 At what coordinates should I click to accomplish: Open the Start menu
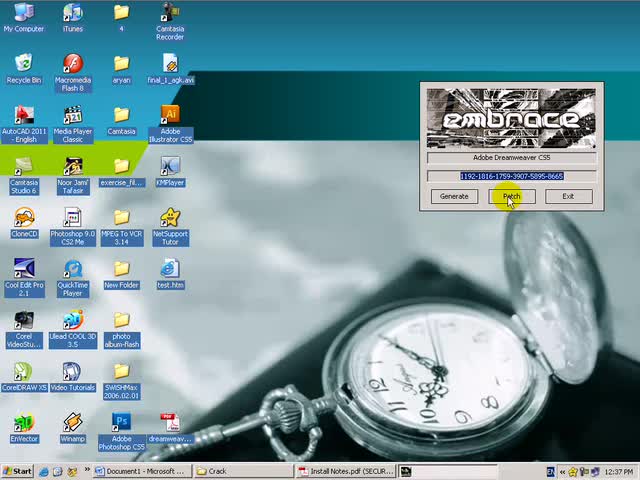coord(17,471)
